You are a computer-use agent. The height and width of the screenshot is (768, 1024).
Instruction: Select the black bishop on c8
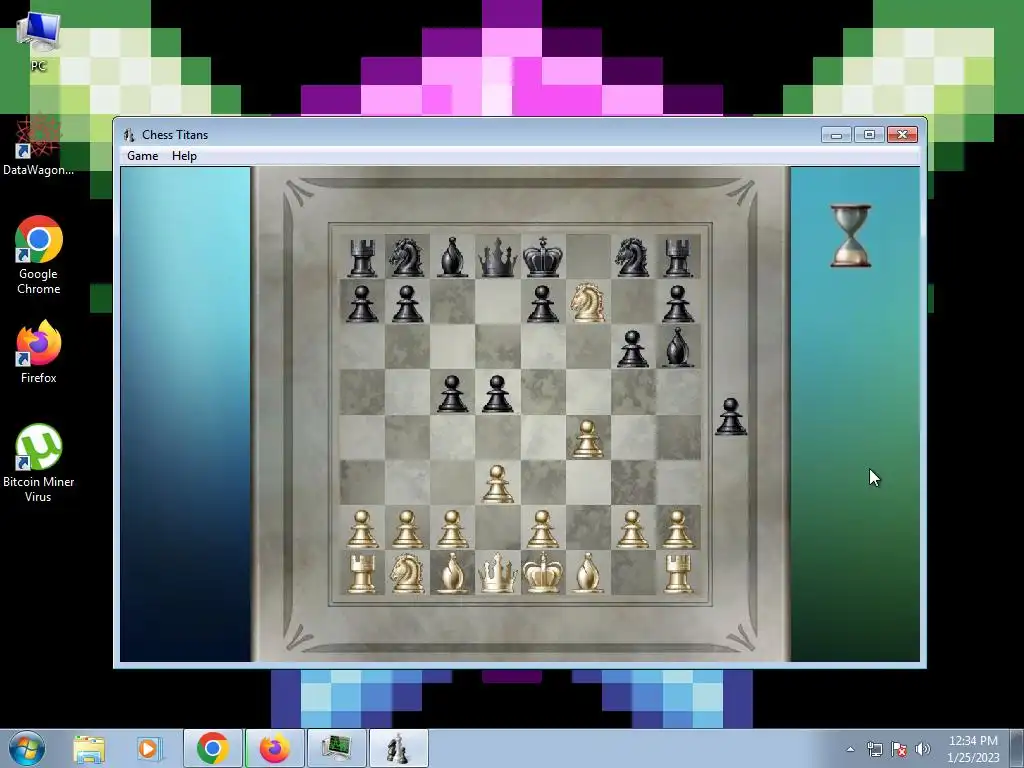(453, 257)
